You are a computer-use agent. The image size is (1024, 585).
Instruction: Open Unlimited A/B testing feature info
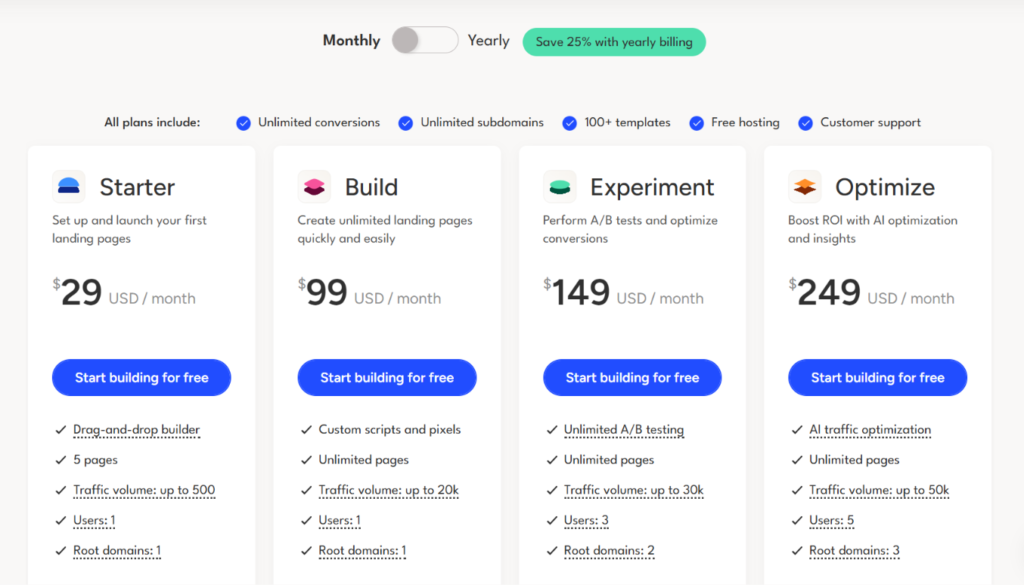coord(624,430)
